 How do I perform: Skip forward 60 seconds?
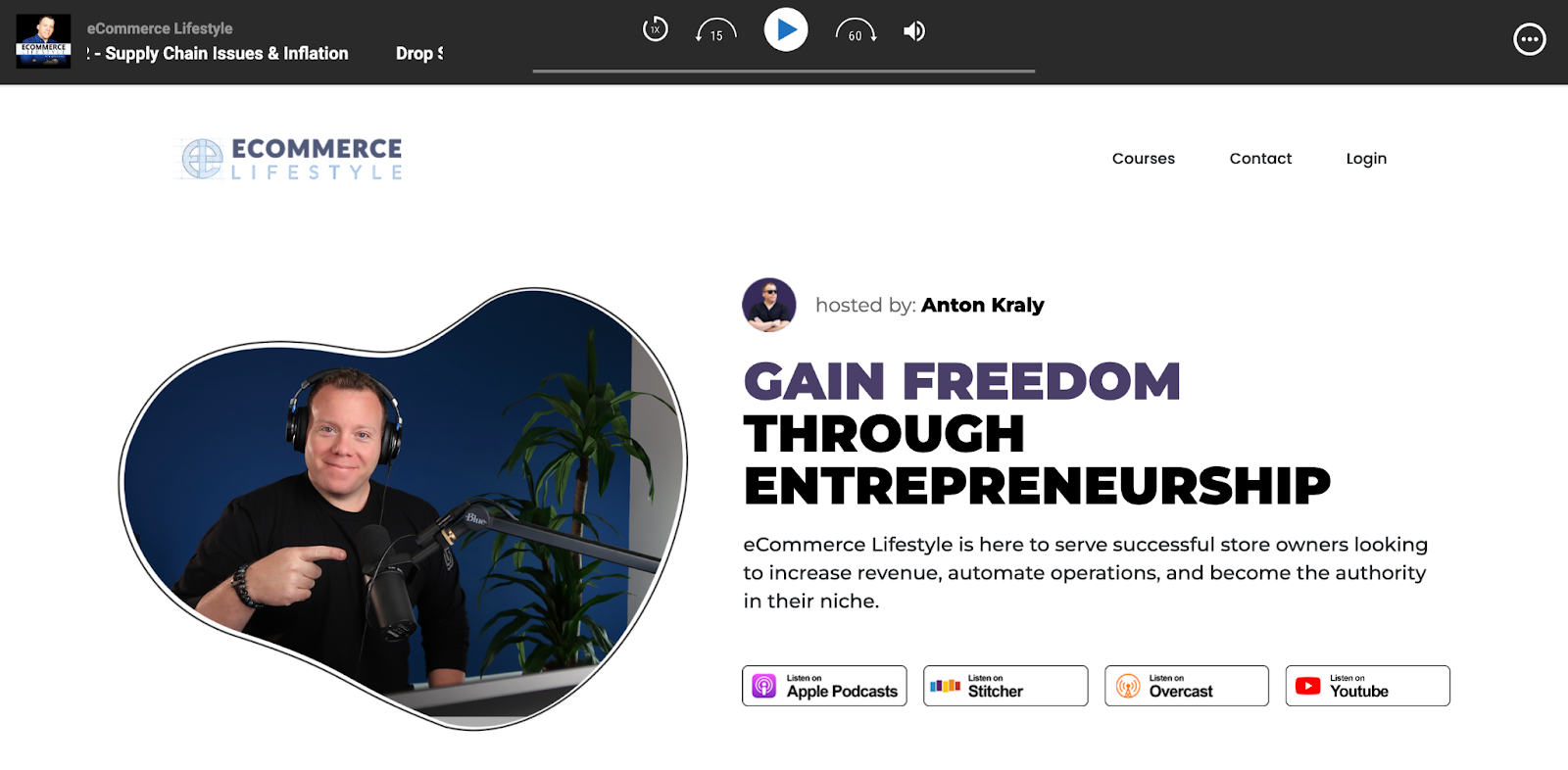point(856,31)
